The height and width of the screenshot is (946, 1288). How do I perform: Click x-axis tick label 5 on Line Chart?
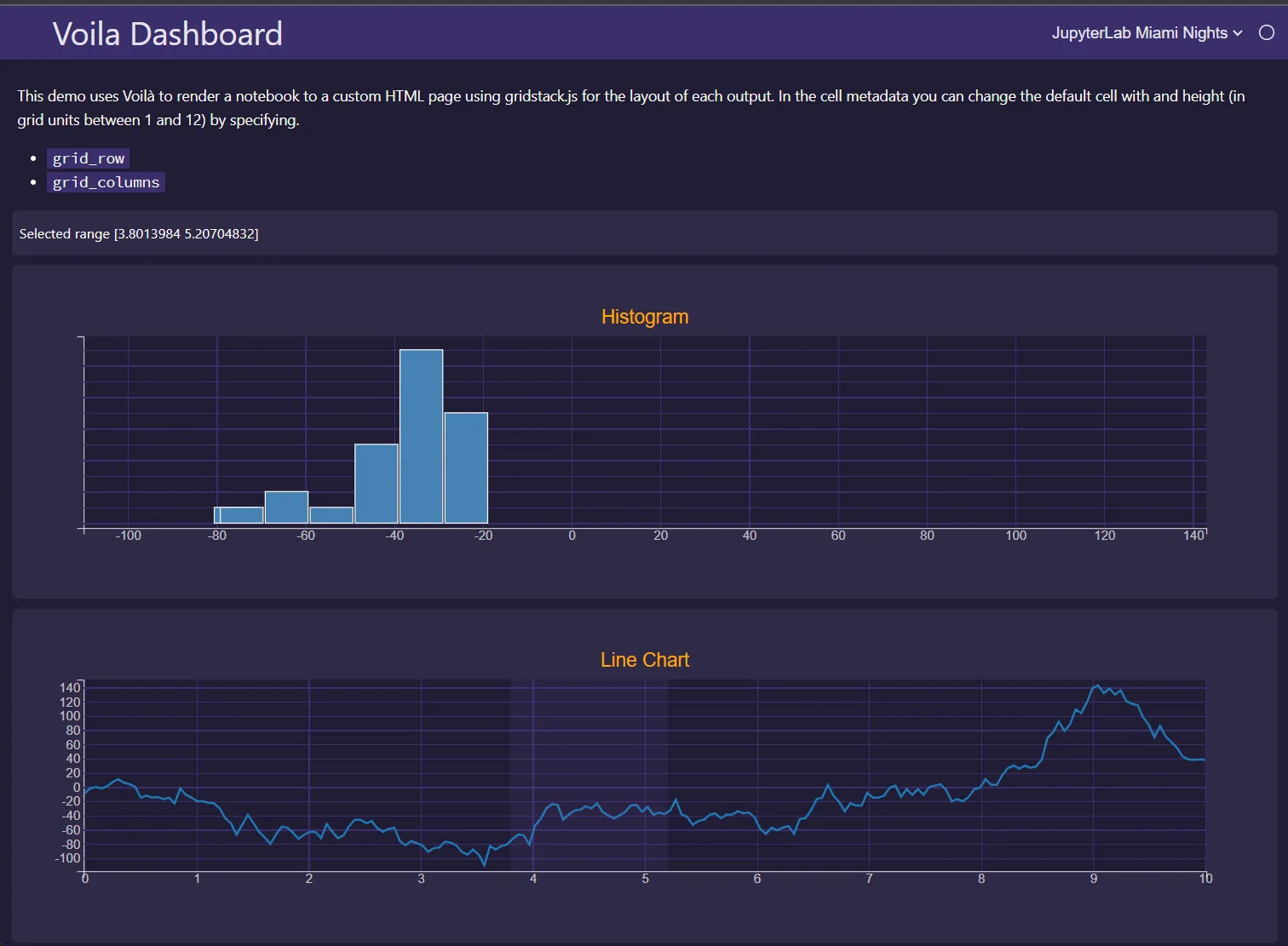(x=645, y=879)
